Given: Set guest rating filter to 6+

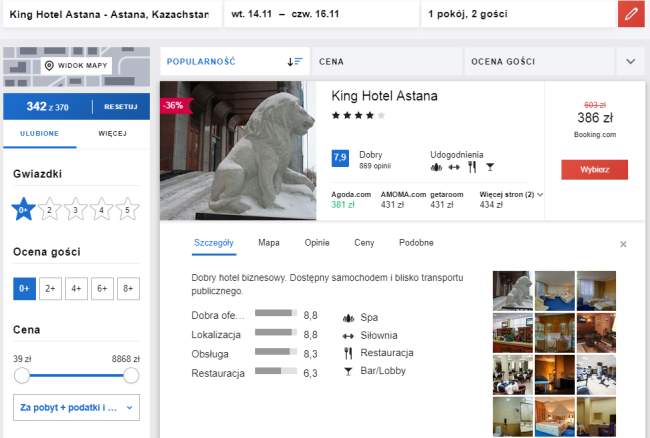Looking at the screenshot, I should pos(102,288).
